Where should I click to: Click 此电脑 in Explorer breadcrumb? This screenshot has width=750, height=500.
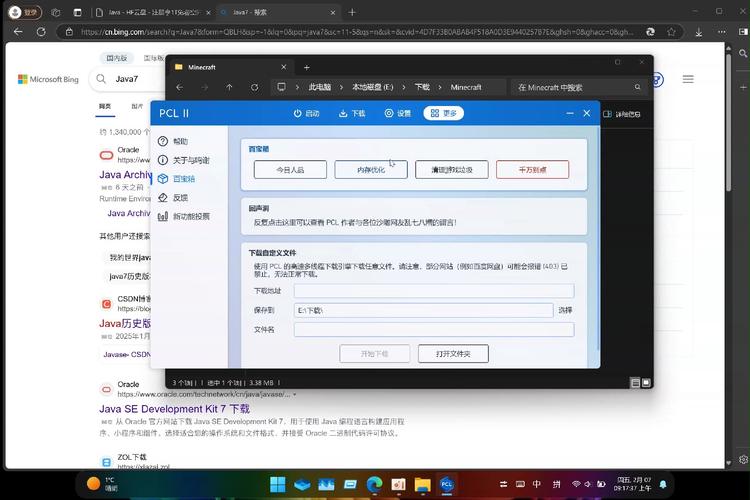pos(320,87)
